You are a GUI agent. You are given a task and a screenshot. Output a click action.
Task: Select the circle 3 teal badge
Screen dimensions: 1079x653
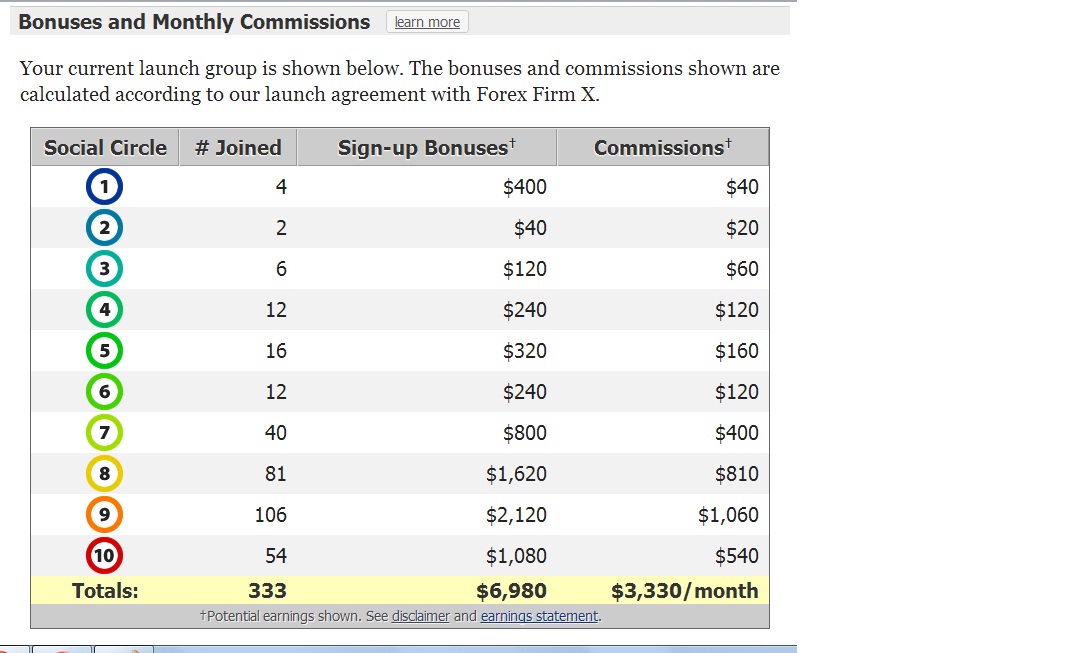[x=105, y=269]
